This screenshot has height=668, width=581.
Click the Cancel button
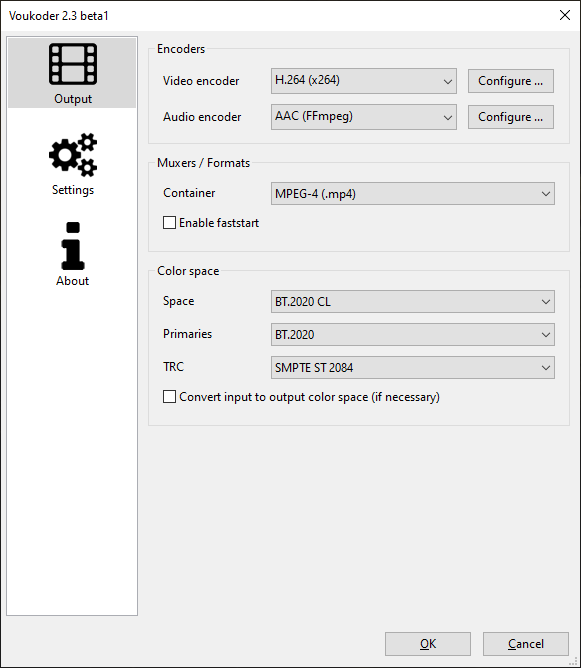[526, 644]
